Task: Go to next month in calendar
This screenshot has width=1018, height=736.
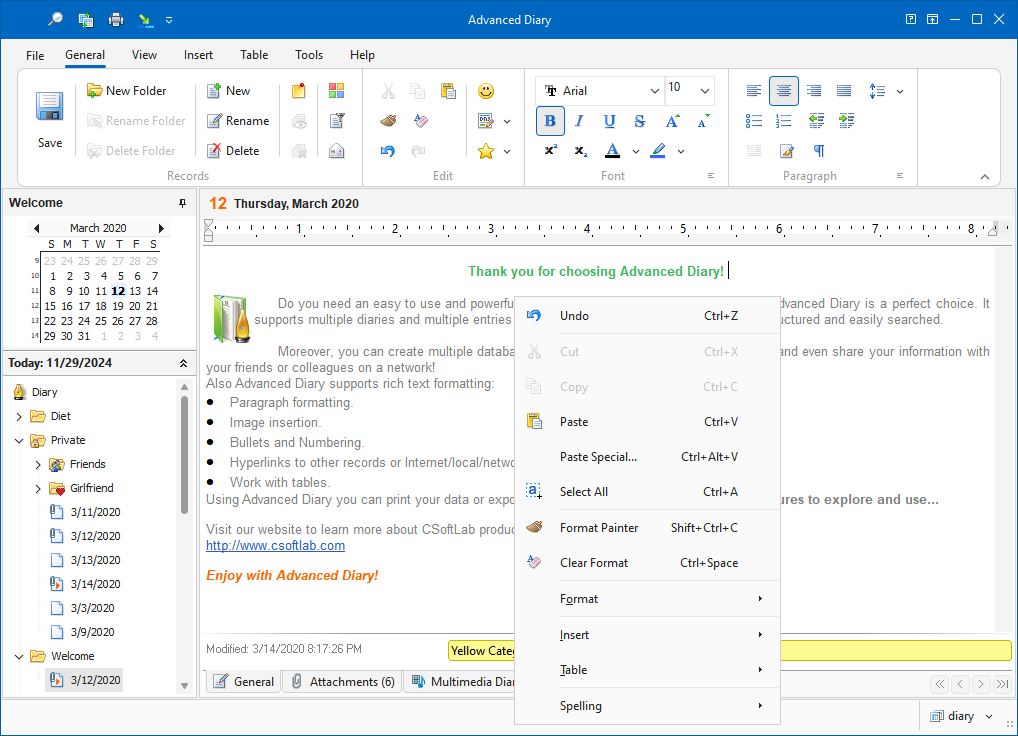Action: (x=161, y=228)
